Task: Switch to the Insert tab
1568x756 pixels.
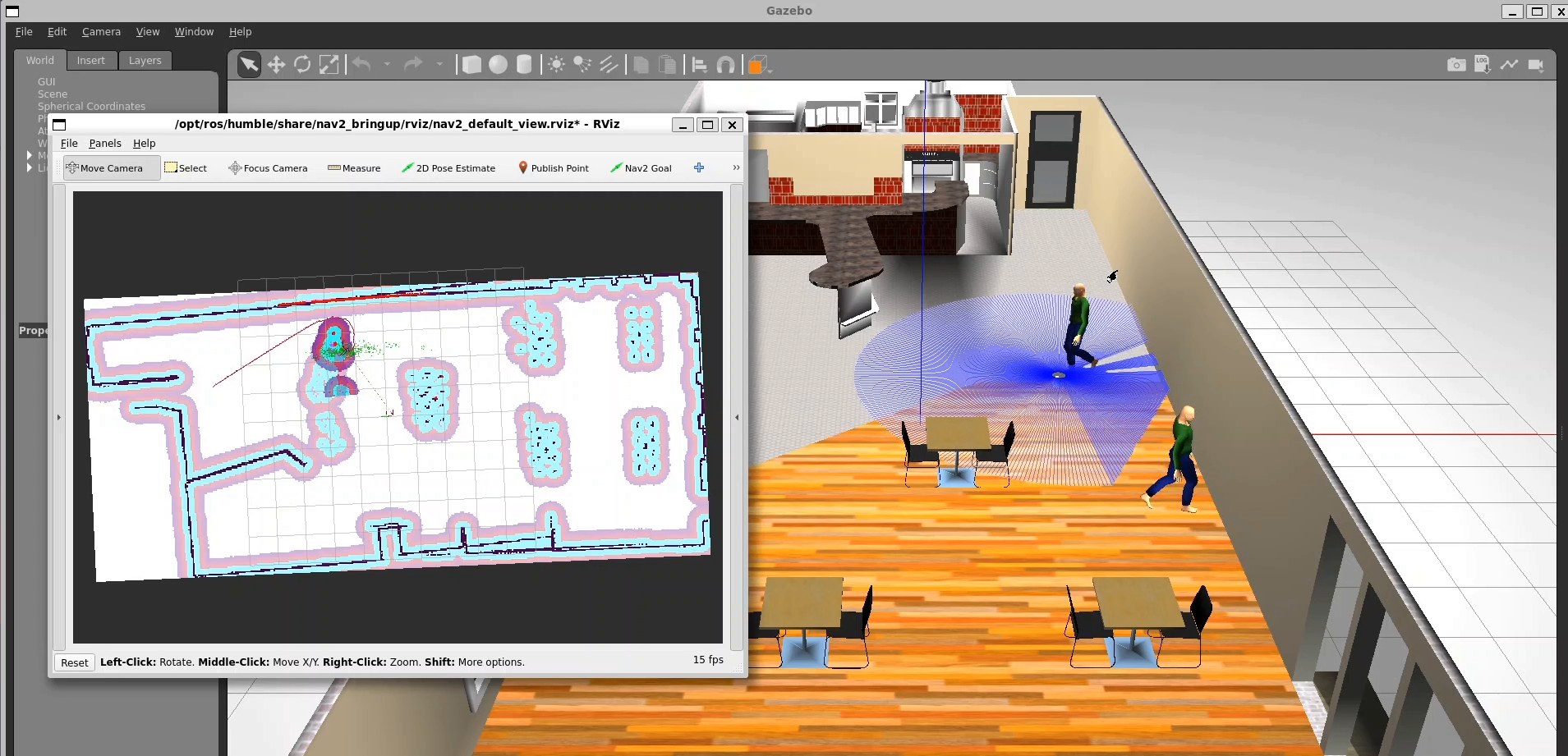Action: [x=90, y=61]
